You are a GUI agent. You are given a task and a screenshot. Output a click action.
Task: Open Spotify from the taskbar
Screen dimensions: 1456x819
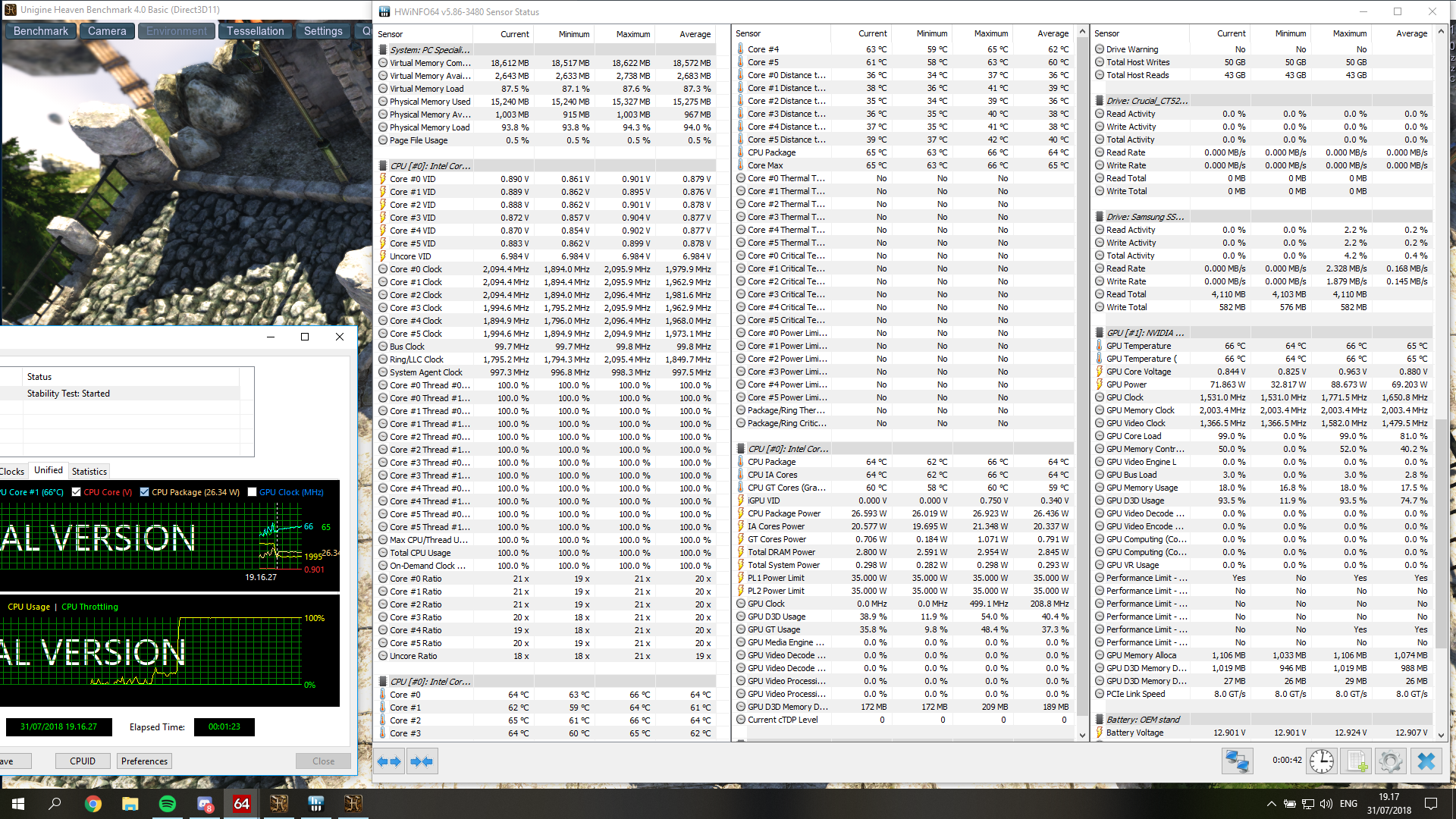coord(167,804)
